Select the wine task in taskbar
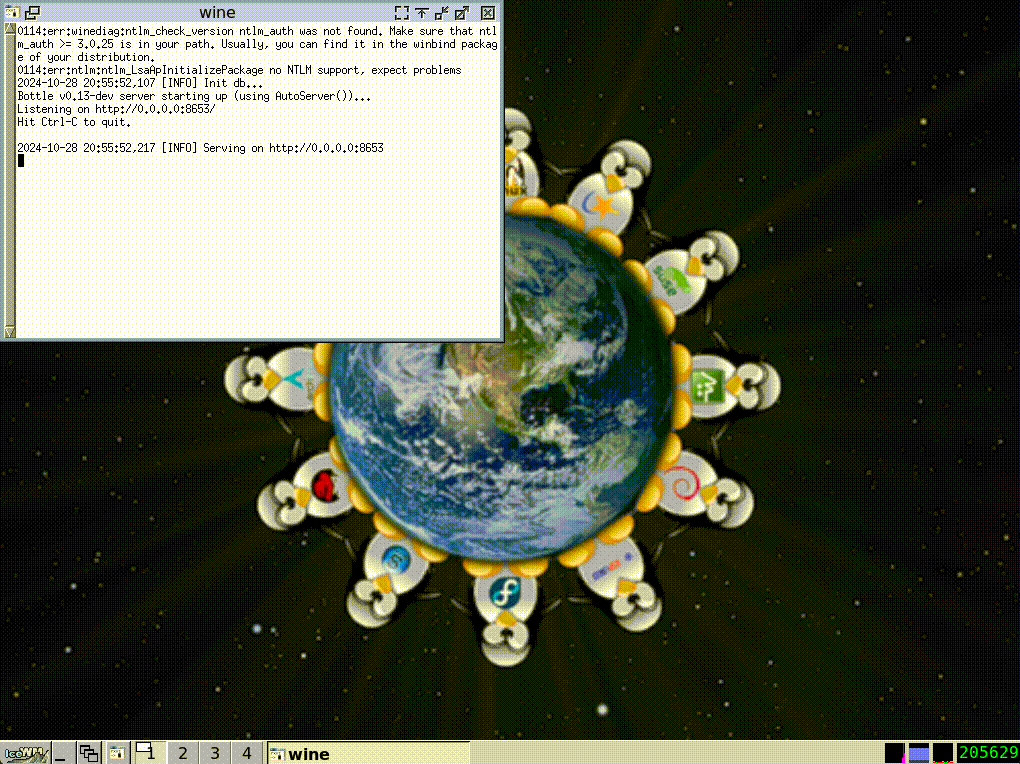 coord(368,754)
